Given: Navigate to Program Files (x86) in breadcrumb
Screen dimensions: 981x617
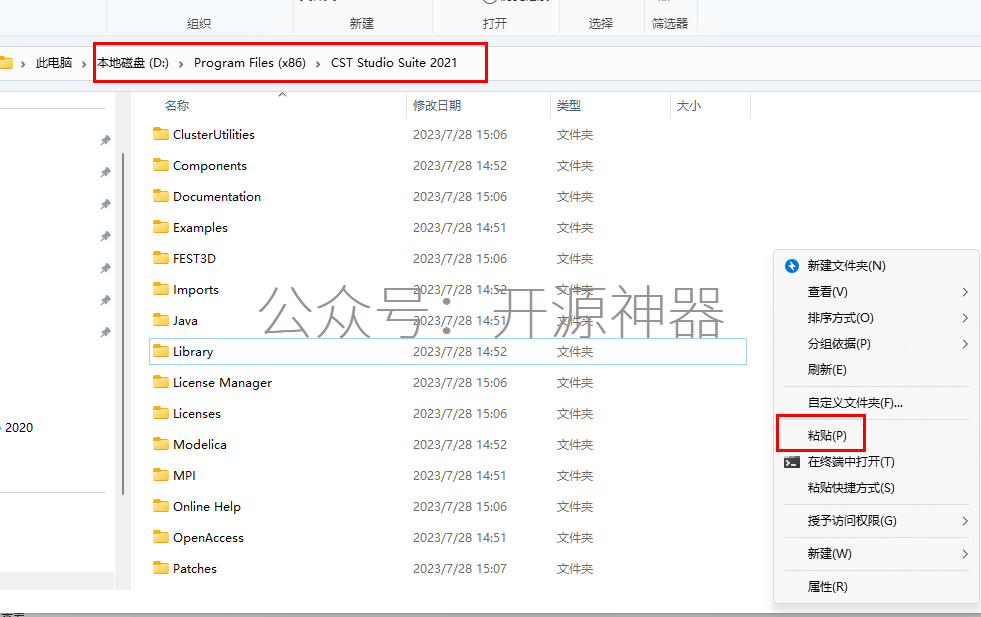Looking at the screenshot, I should [x=250, y=63].
